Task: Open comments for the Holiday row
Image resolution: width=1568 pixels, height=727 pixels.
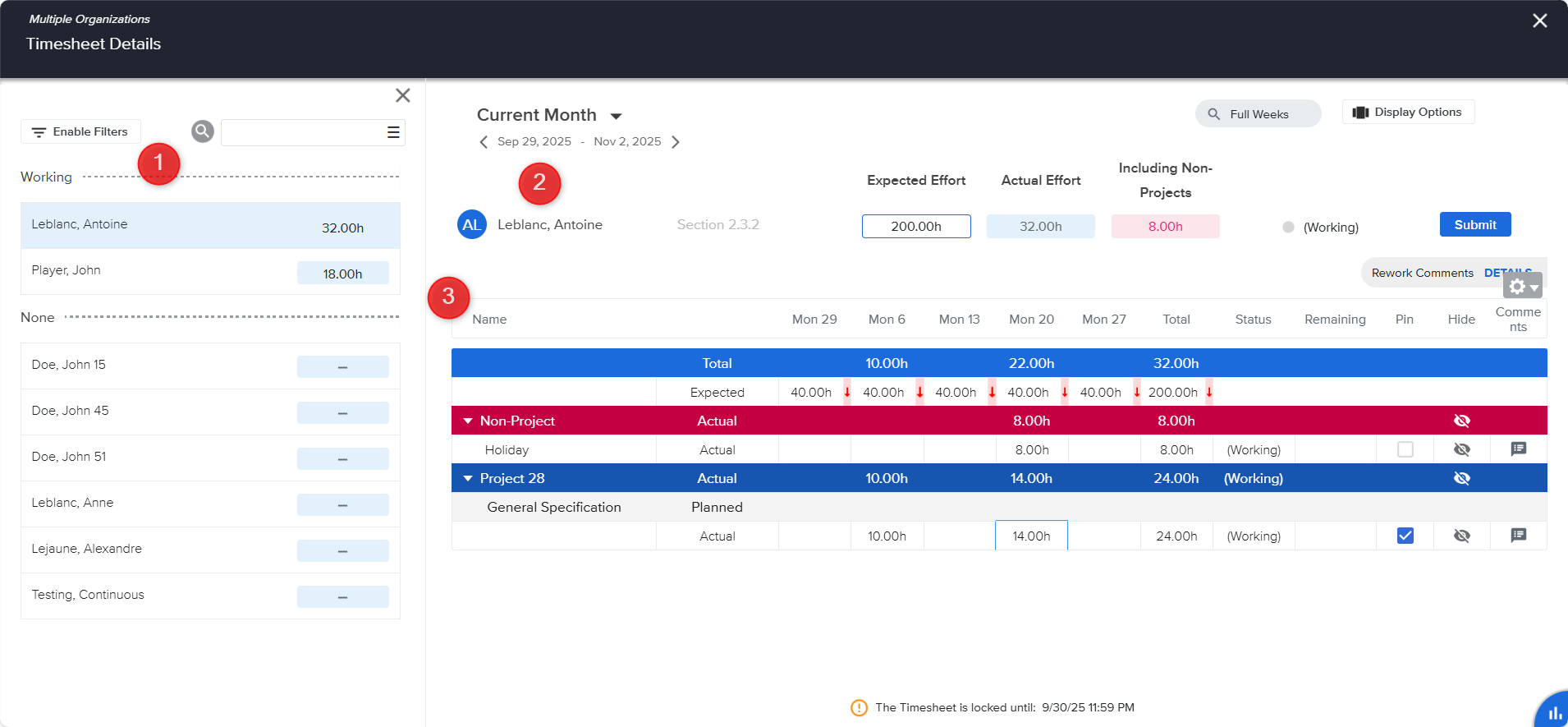Action: click(1518, 449)
